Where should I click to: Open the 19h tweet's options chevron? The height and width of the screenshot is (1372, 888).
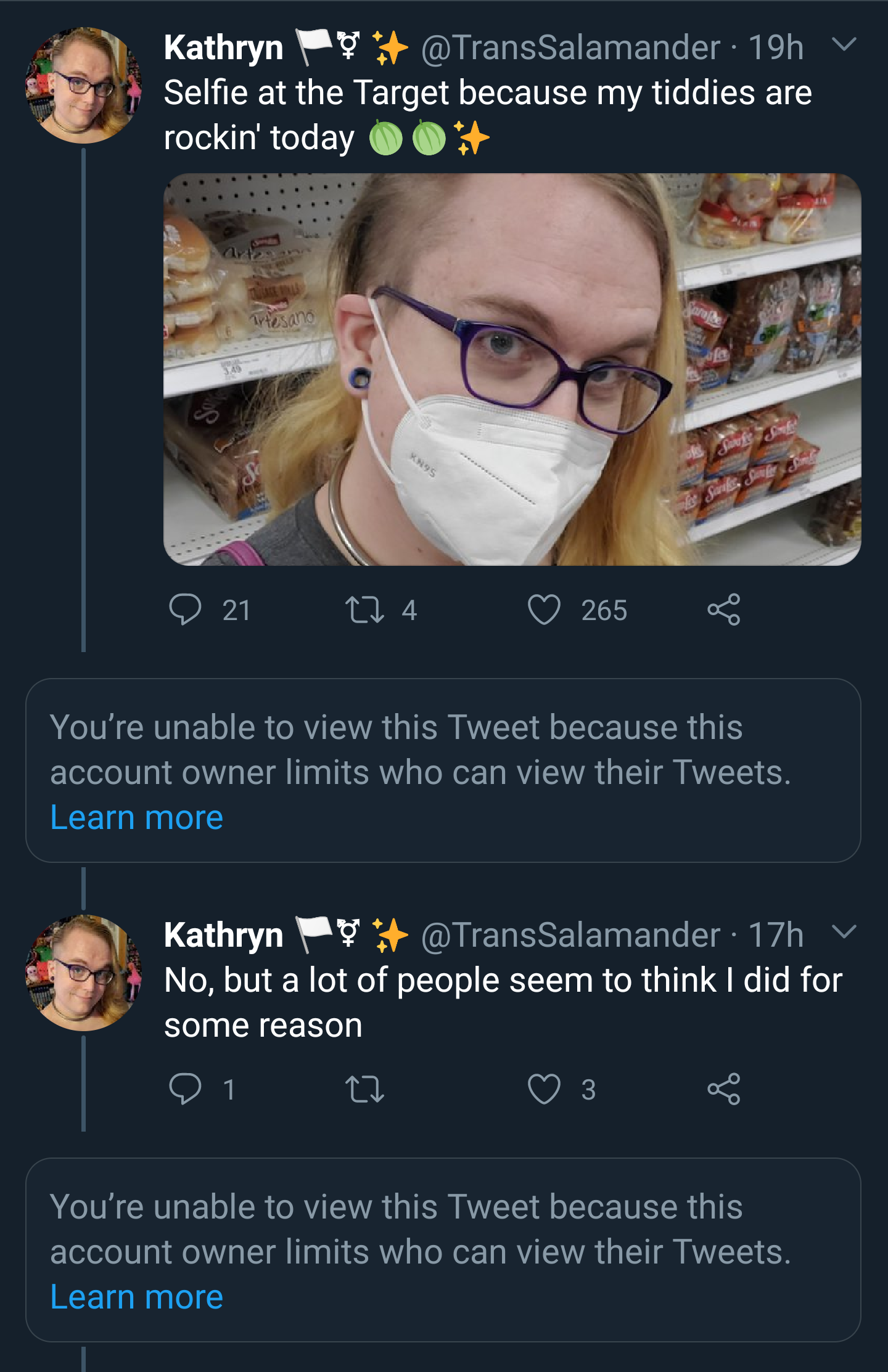844,44
